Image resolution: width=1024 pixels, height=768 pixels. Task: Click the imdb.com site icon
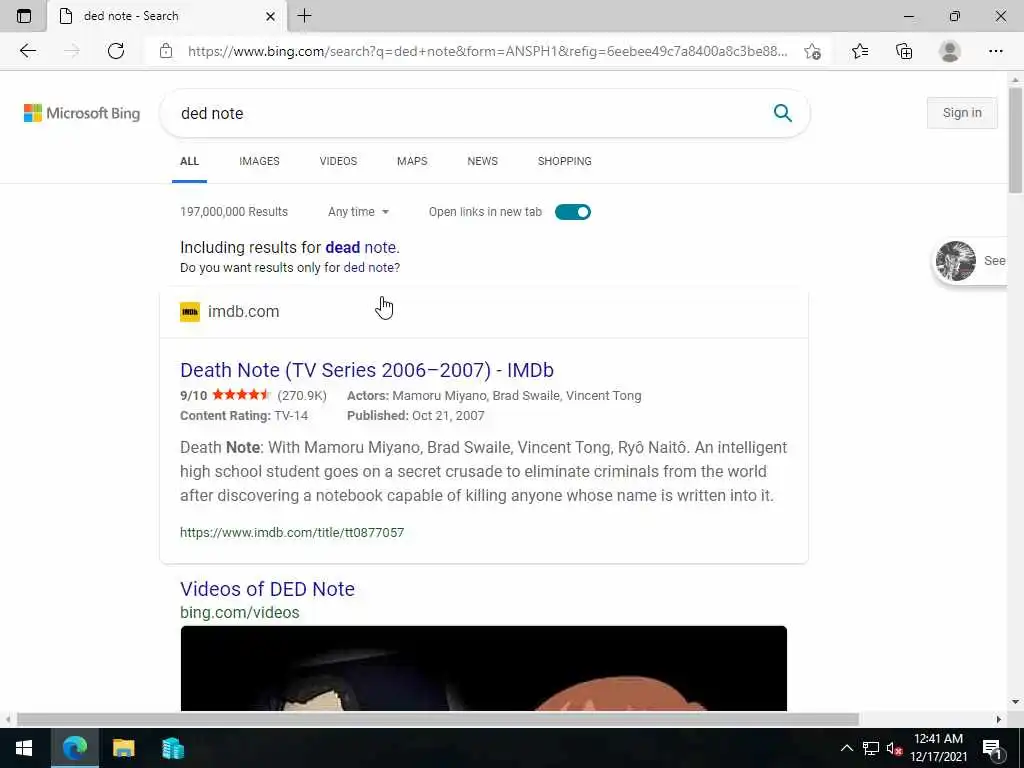[190, 312]
